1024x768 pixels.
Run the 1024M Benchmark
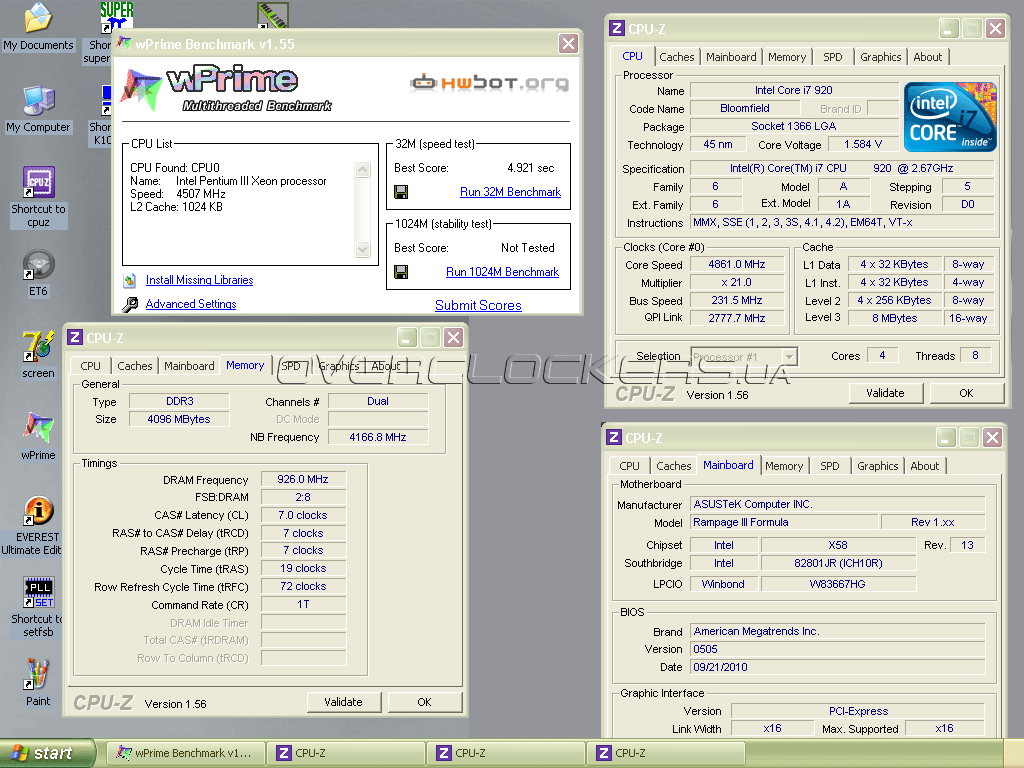pyautogui.click(x=502, y=272)
